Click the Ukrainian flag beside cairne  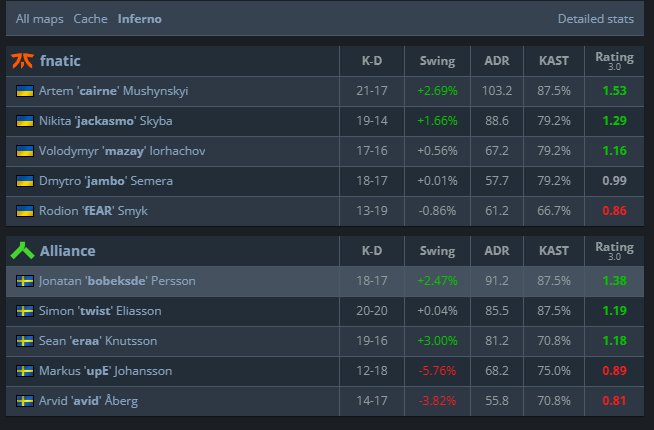25,91
